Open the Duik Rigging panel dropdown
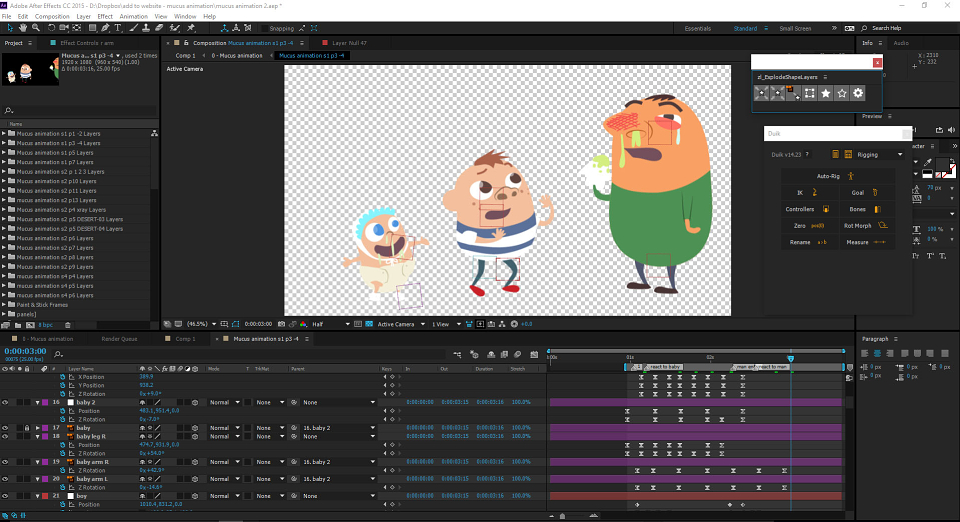 (879, 154)
